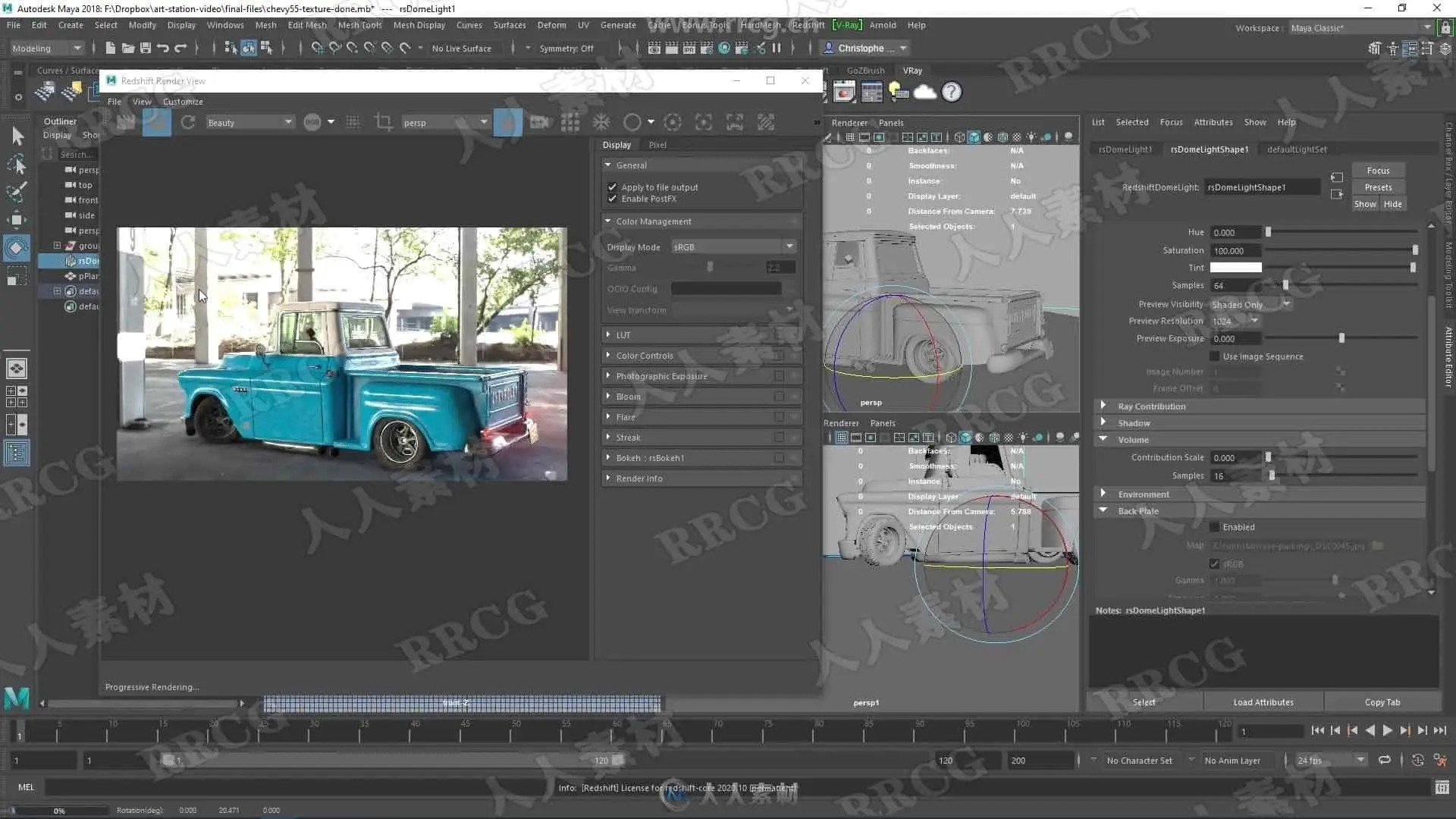Enable Use Image Sequence checkbox
Image resolution: width=1456 pixels, height=819 pixels.
tap(1215, 356)
